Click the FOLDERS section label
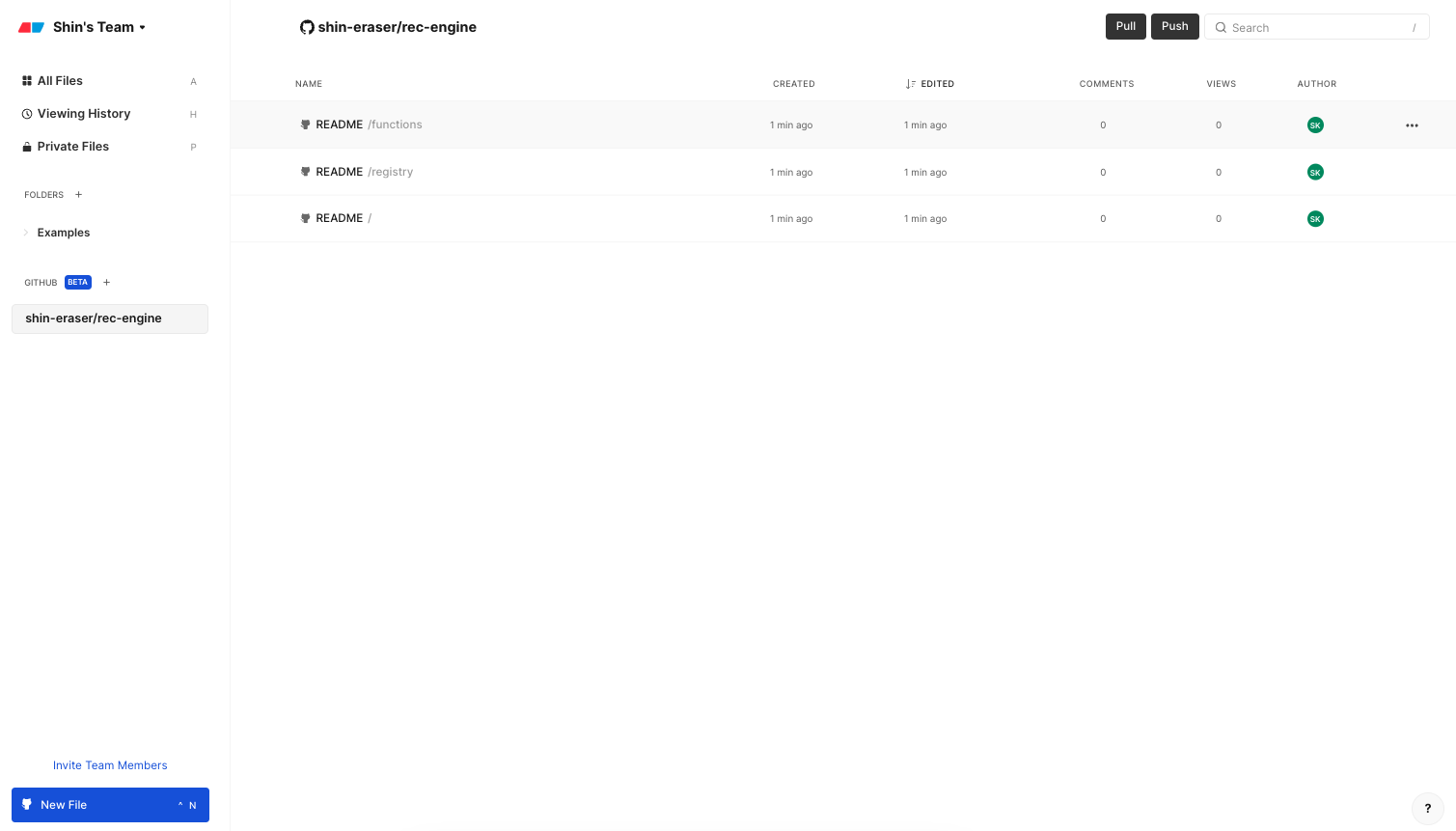The height and width of the screenshot is (831, 1456). (x=44, y=195)
